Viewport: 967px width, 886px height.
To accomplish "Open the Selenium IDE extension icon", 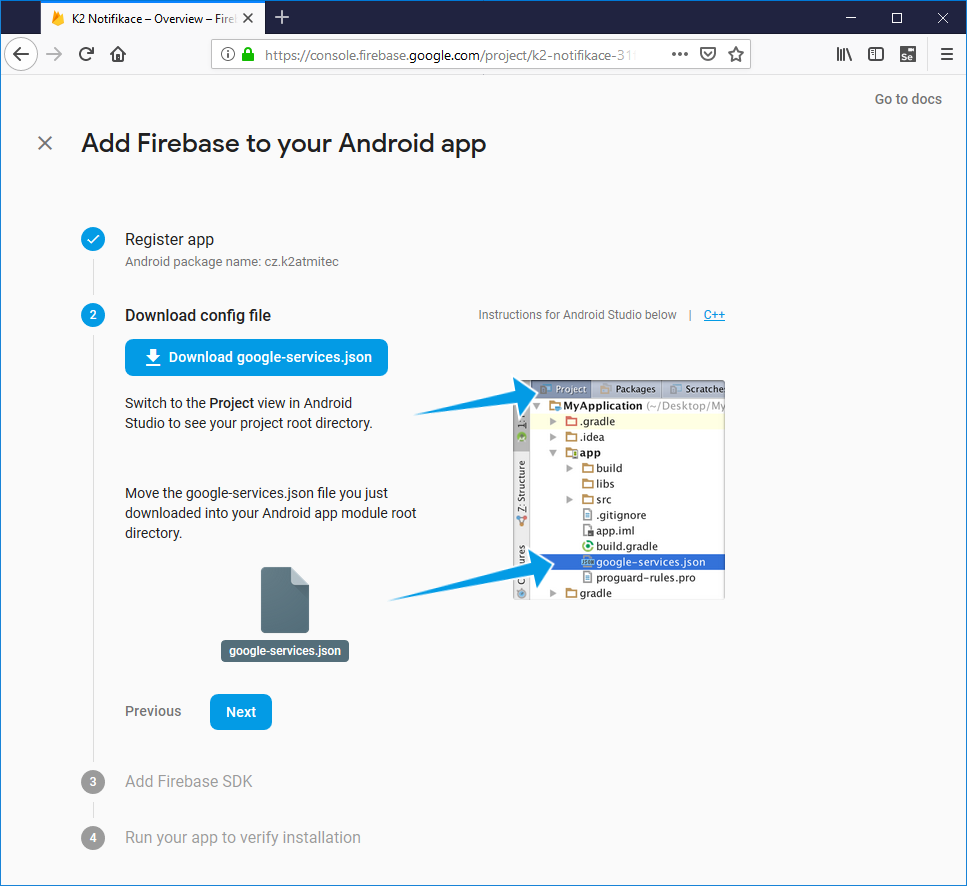I will 908,54.
